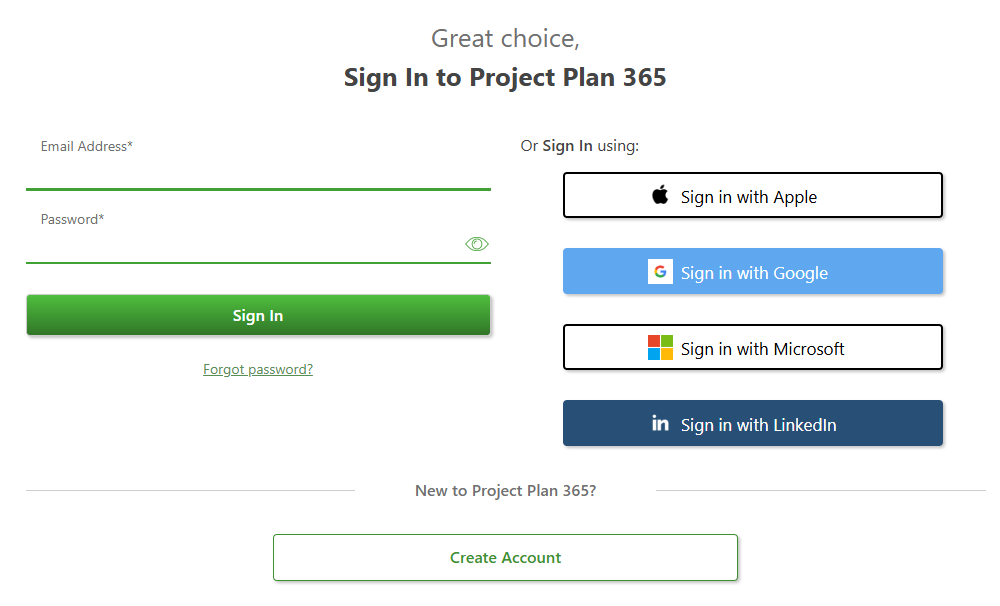This screenshot has width=1000, height=606.
Task: Click the Microsoft four-square logo icon
Action: coord(660,348)
